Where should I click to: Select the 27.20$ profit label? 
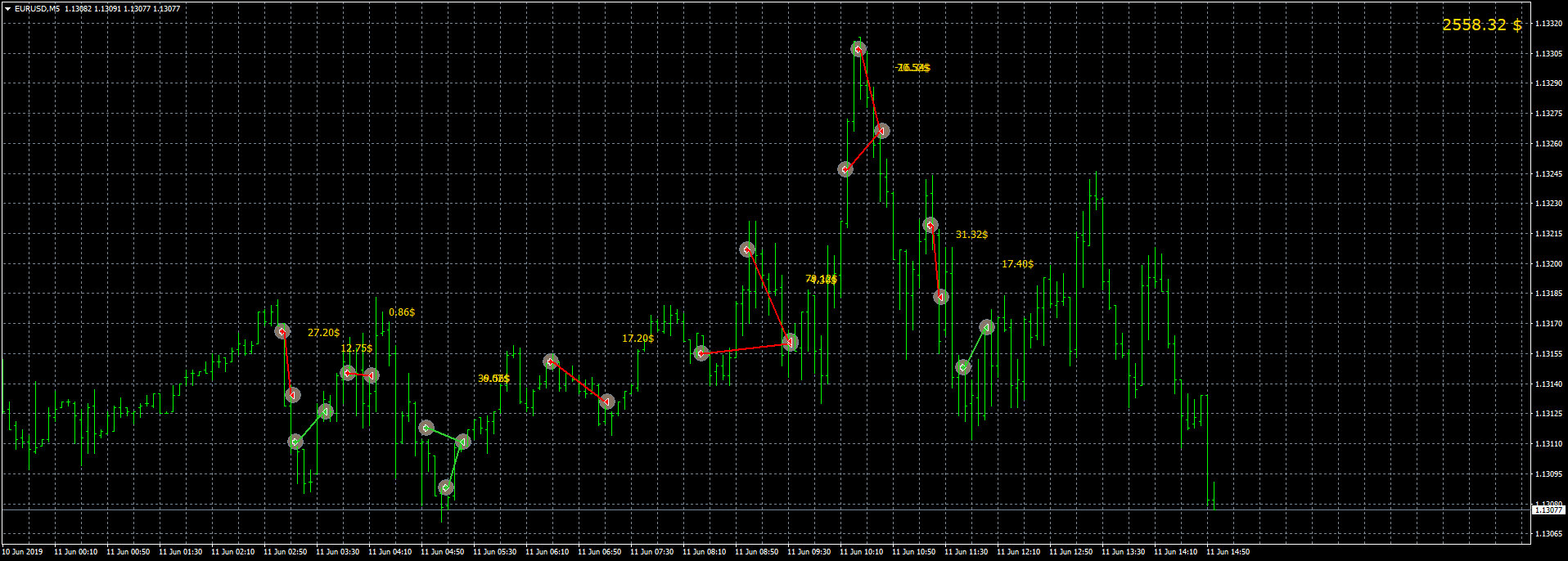point(324,333)
